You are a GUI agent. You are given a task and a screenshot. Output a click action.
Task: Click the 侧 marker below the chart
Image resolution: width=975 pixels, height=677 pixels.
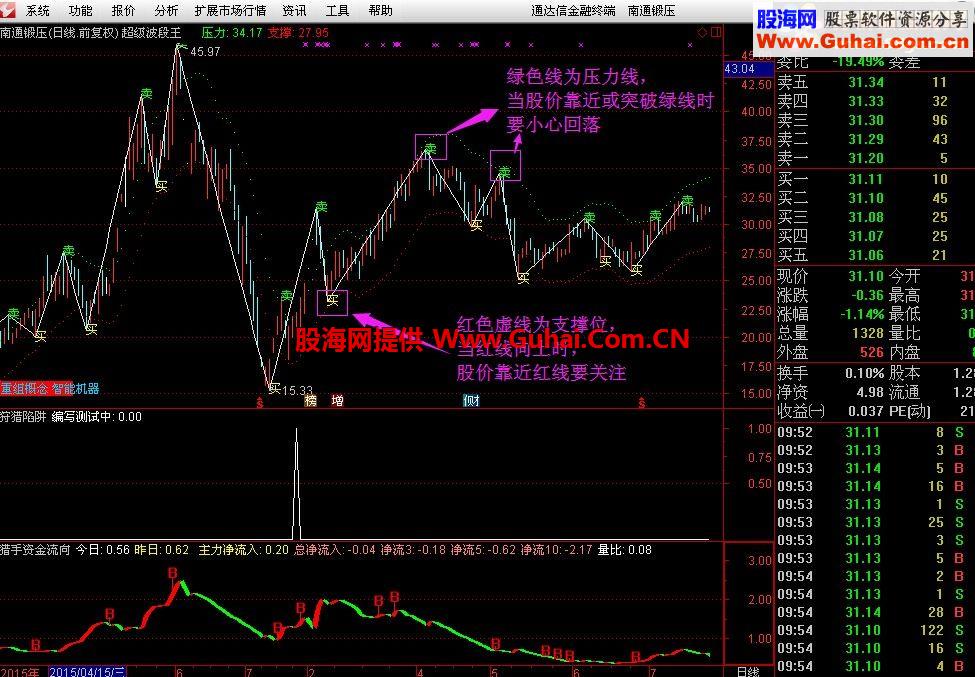[471, 401]
